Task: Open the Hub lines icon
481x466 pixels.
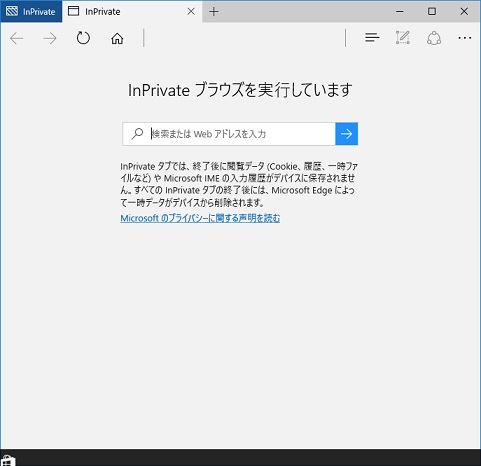Action: 372,37
